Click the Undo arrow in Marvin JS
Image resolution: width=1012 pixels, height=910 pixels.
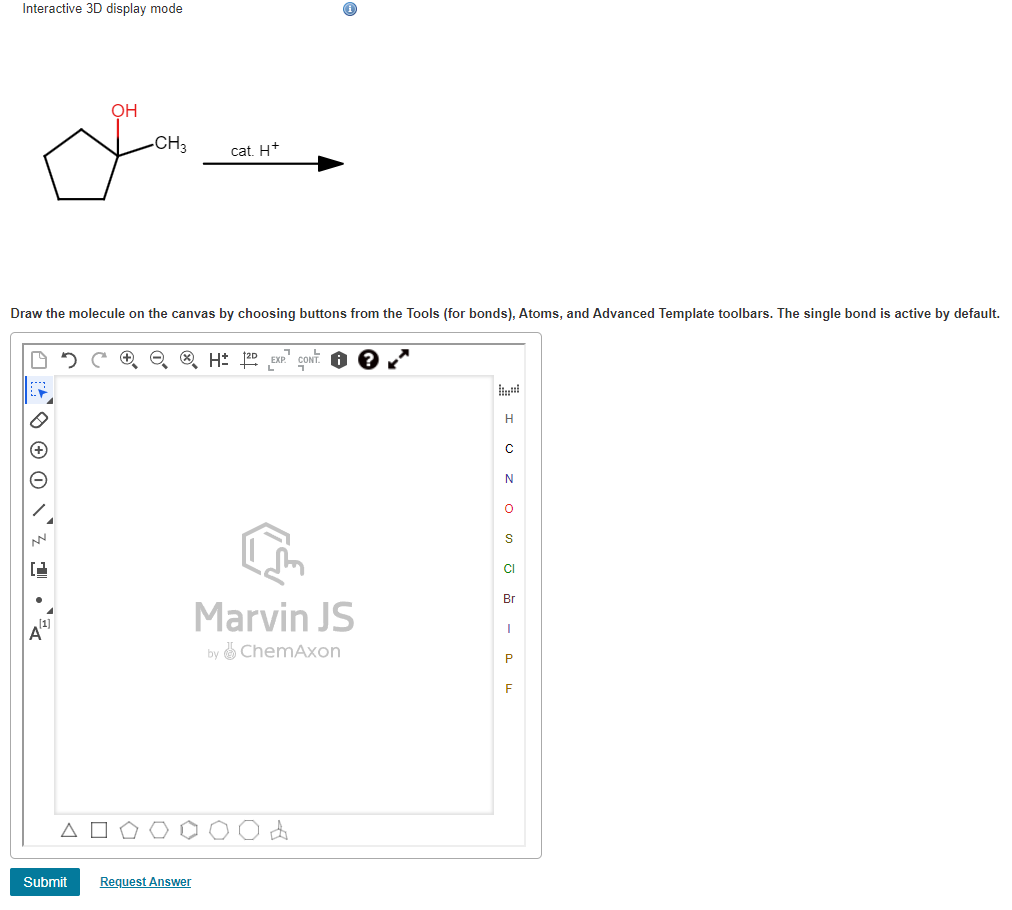pyautogui.click(x=68, y=359)
